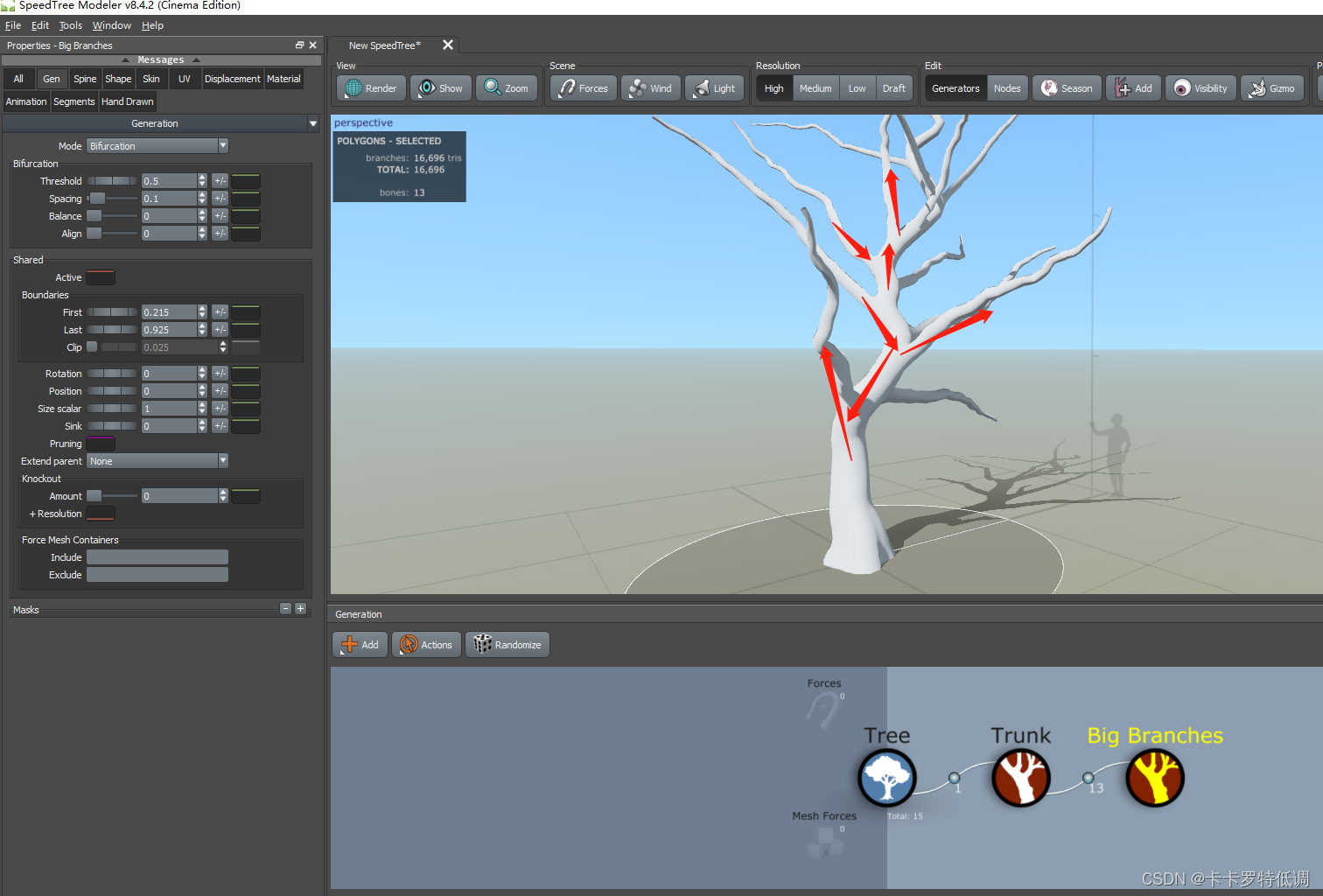This screenshot has width=1323, height=896.
Task: Select the Big Branches generator node
Action: (x=1155, y=778)
